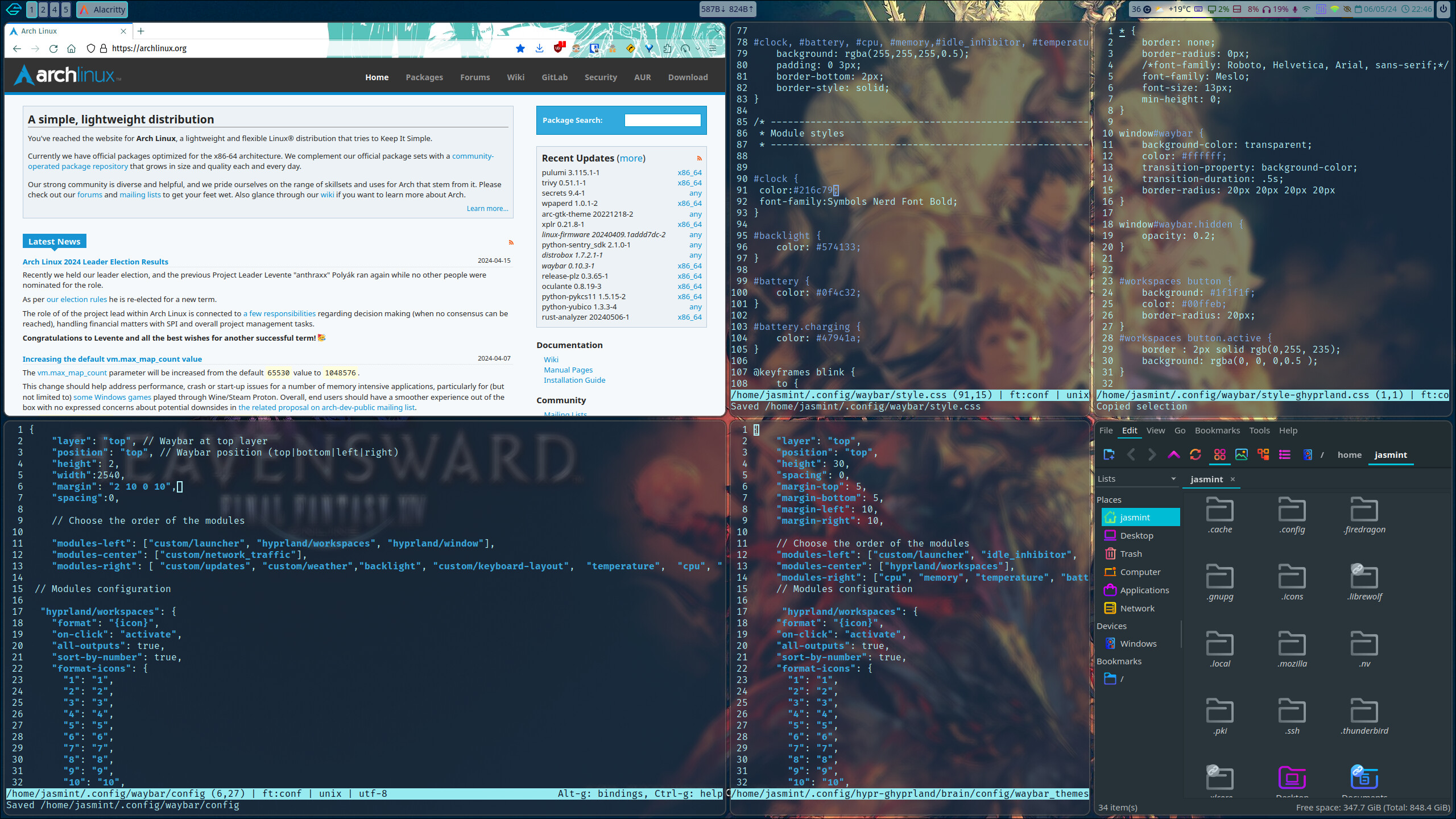Open Tools menu in file manager

click(x=1259, y=431)
